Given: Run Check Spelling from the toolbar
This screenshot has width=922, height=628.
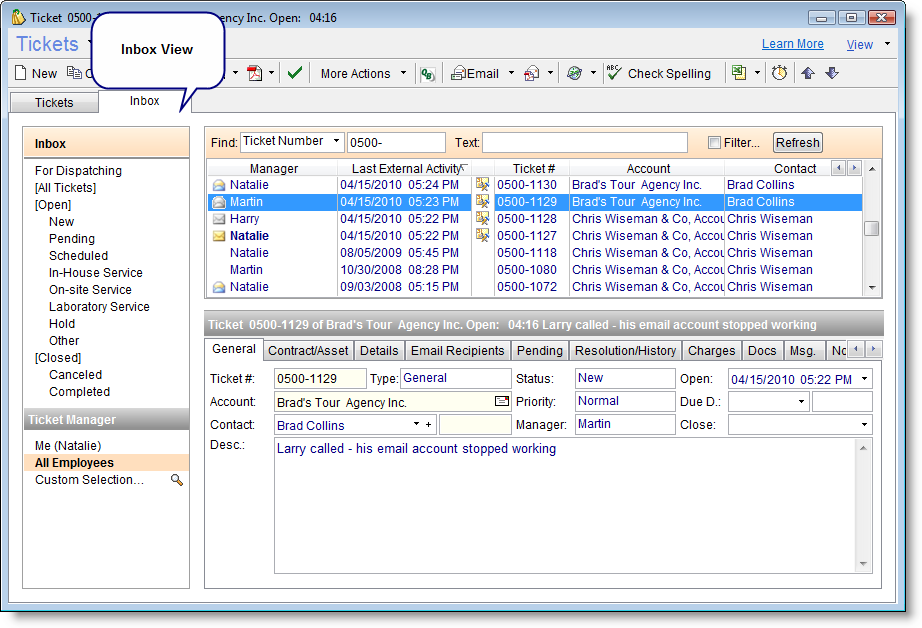Looking at the screenshot, I should [x=658, y=73].
